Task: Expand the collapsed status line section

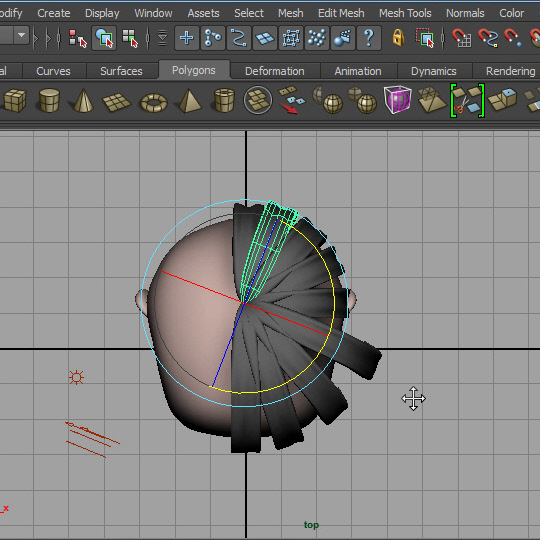Action: pyautogui.click(x=35, y=38)
